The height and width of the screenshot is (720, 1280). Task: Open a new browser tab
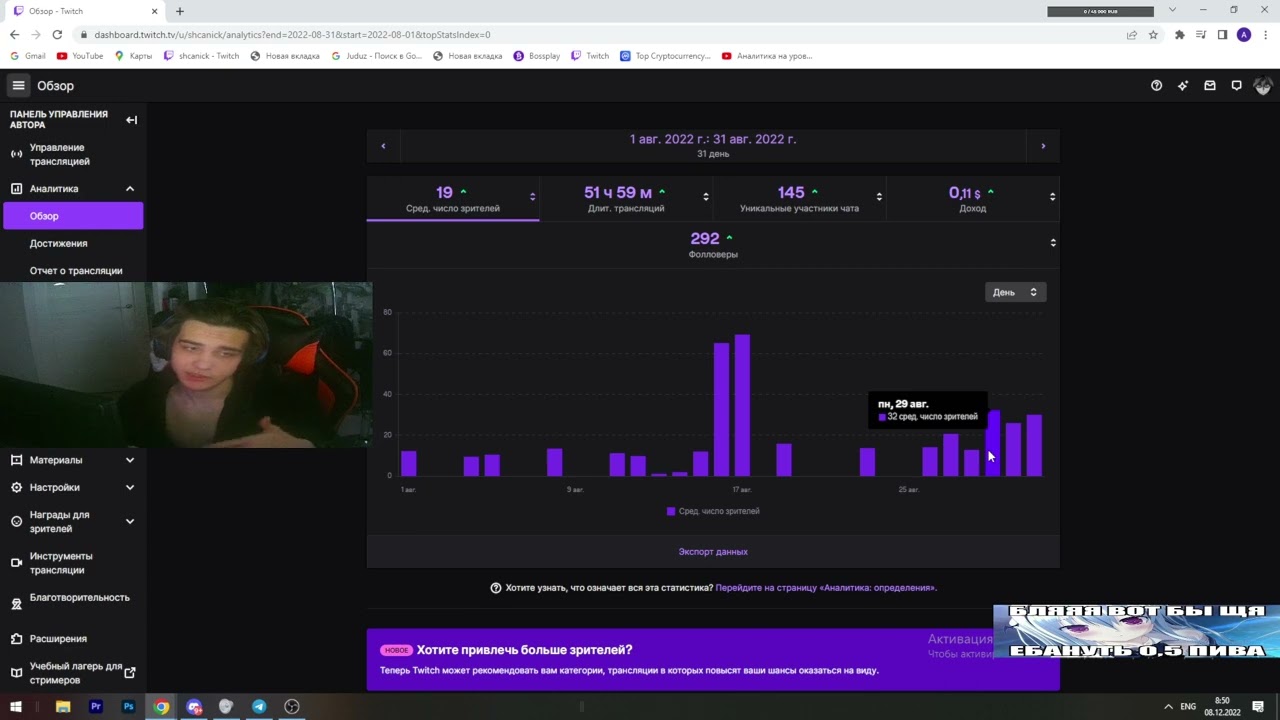point(180,11)
